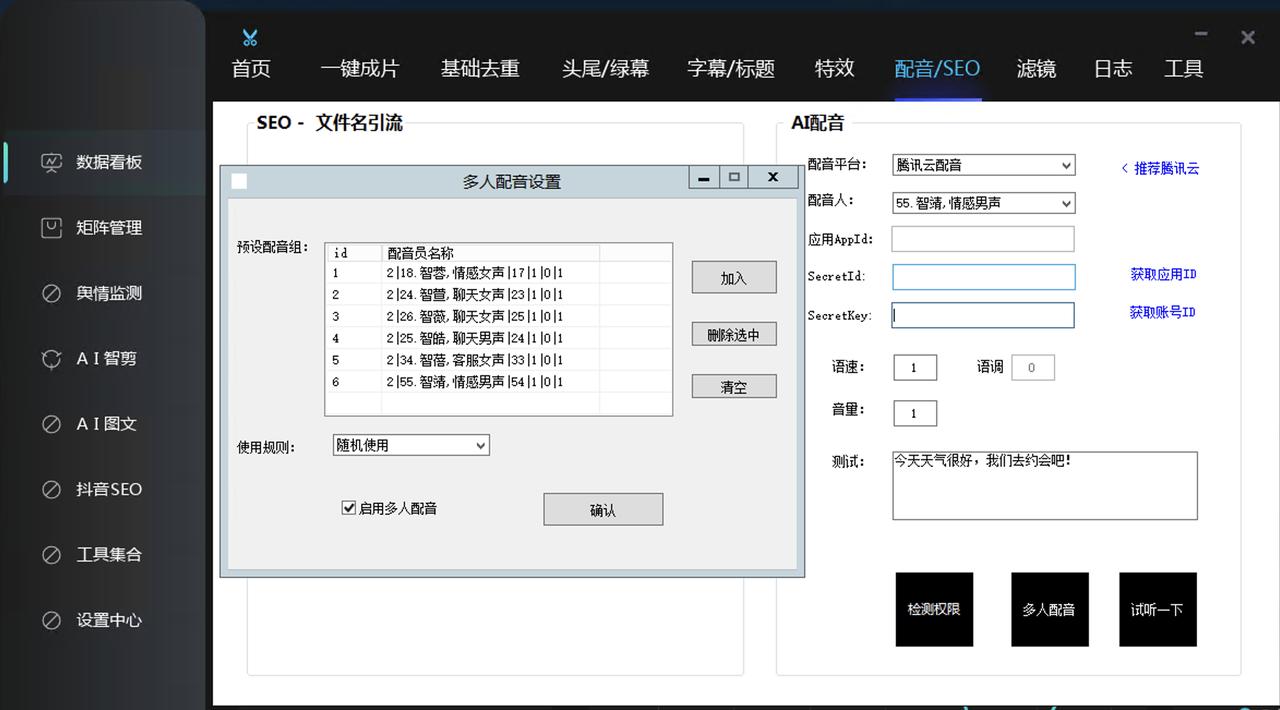1280x710 pixels.
Task: Click the 获取应用ID link
Action: [x=1163, y=274]
